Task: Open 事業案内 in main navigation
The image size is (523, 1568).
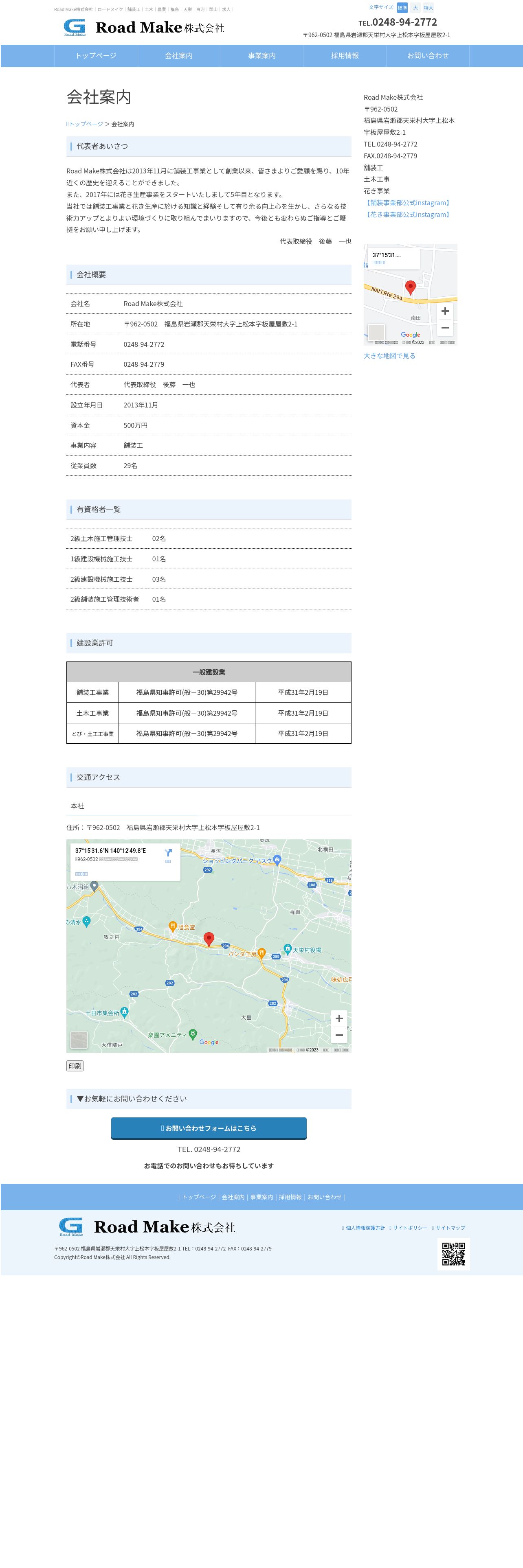Action: click(262, 55)
